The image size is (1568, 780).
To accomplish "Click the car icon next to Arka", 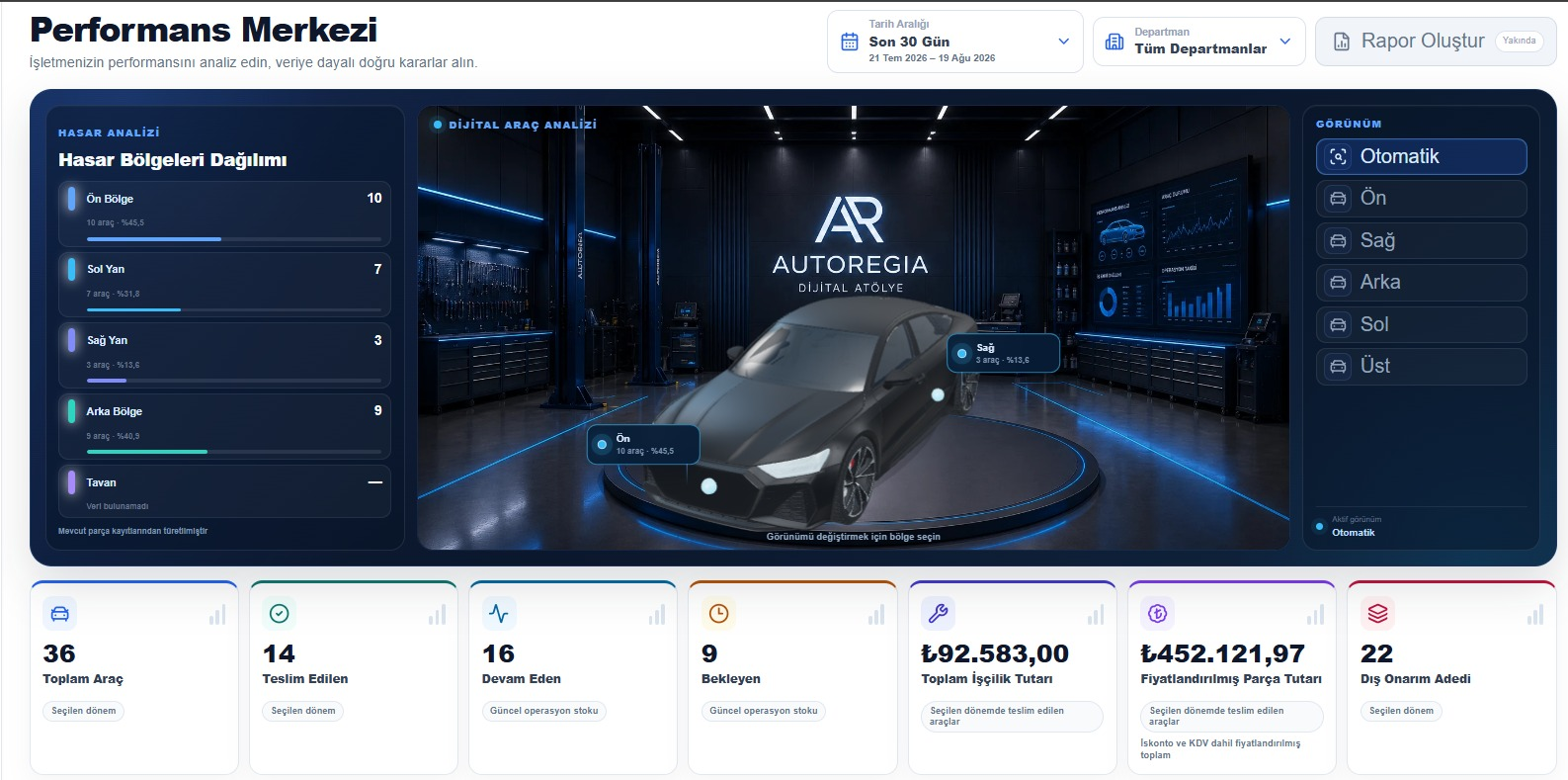I will tap(1338, 283).
